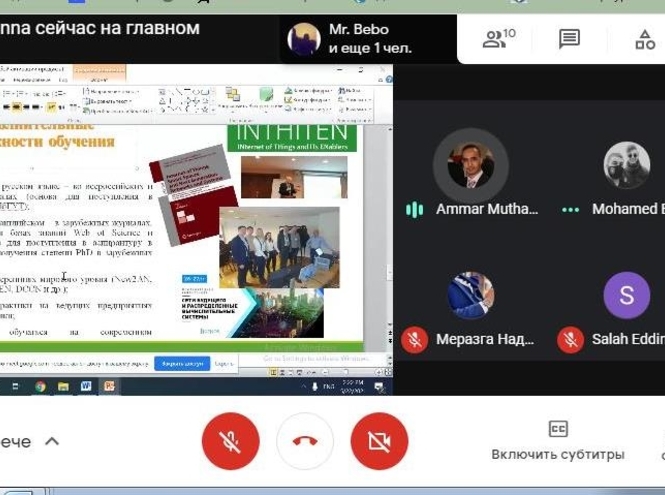The image size is (665, 495).
Task: Open Shape Fill dropdown in ribbon
Action: [x=308, y=90]
